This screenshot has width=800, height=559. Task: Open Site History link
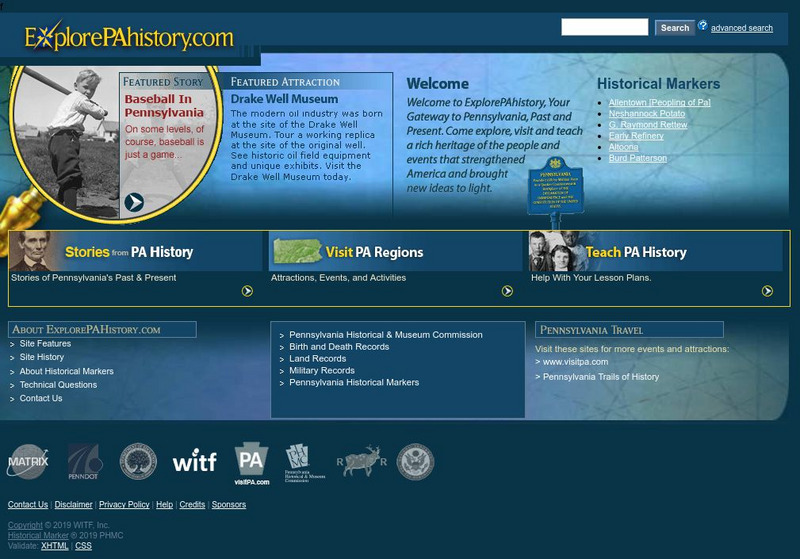point(42,357)
